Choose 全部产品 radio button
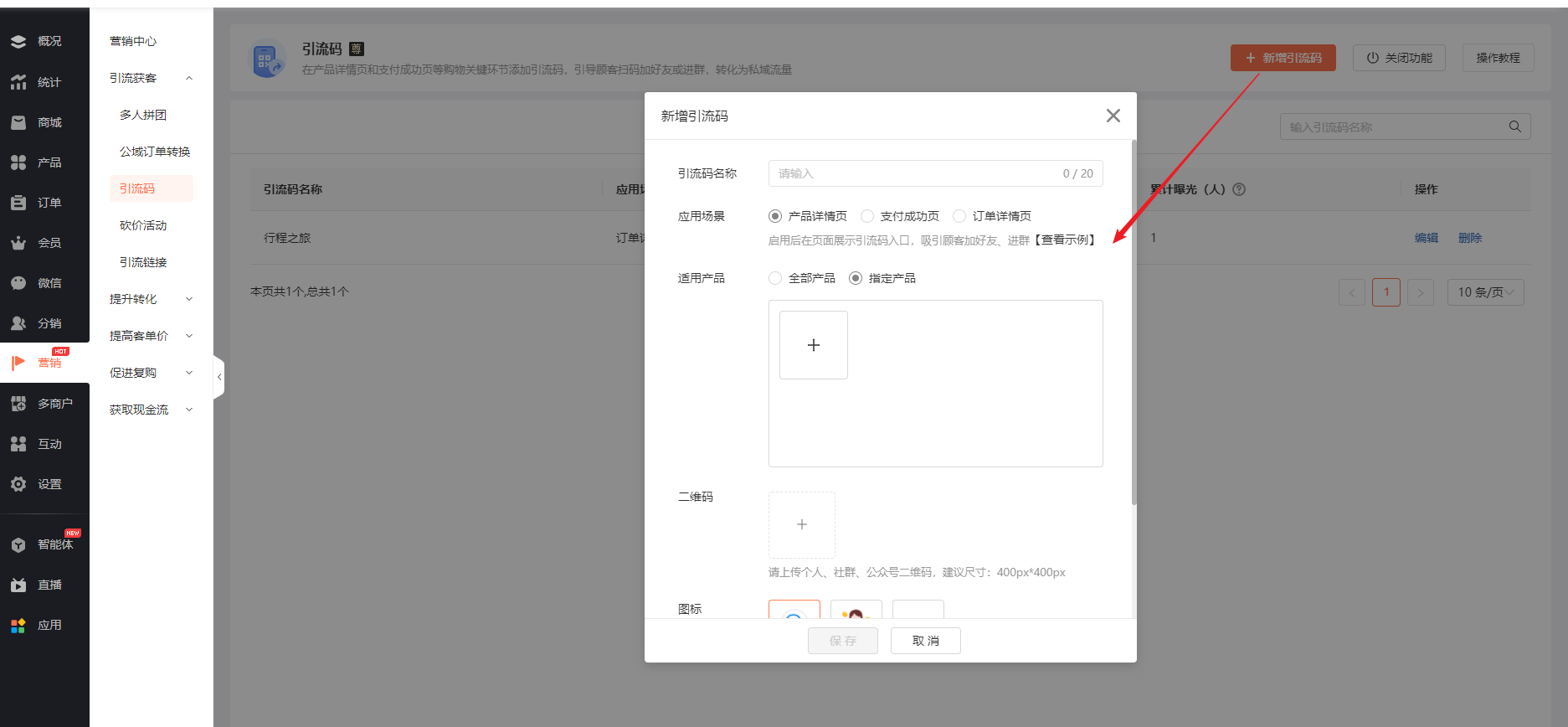 [x=775, y=278]
